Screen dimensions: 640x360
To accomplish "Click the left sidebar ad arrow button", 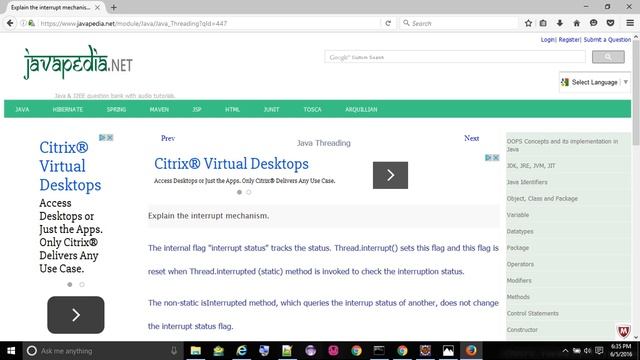I will point(76,315).
